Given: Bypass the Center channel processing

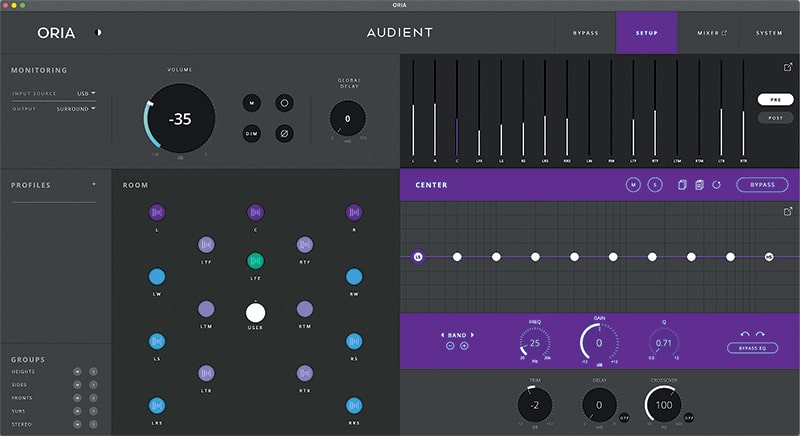Looking at the screenshot, I should (x=762, y=185).
